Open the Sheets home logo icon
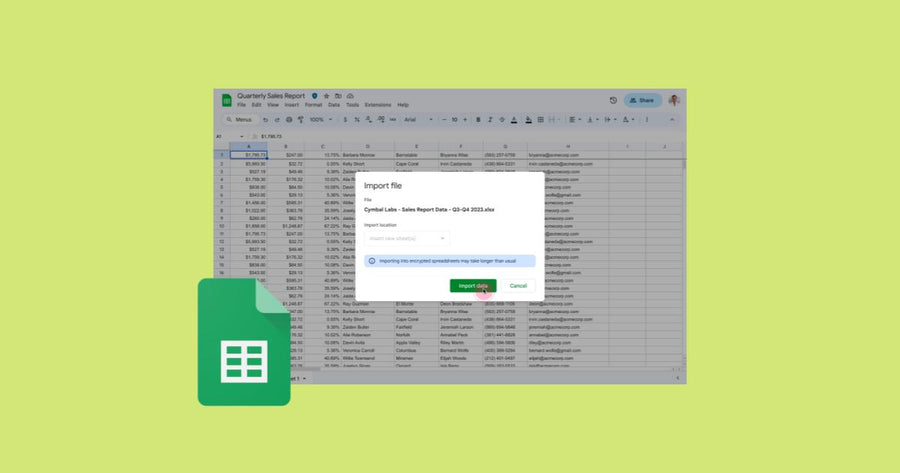Image resolution: width=900 pixels, height=473 pixels. pos(227,100)
